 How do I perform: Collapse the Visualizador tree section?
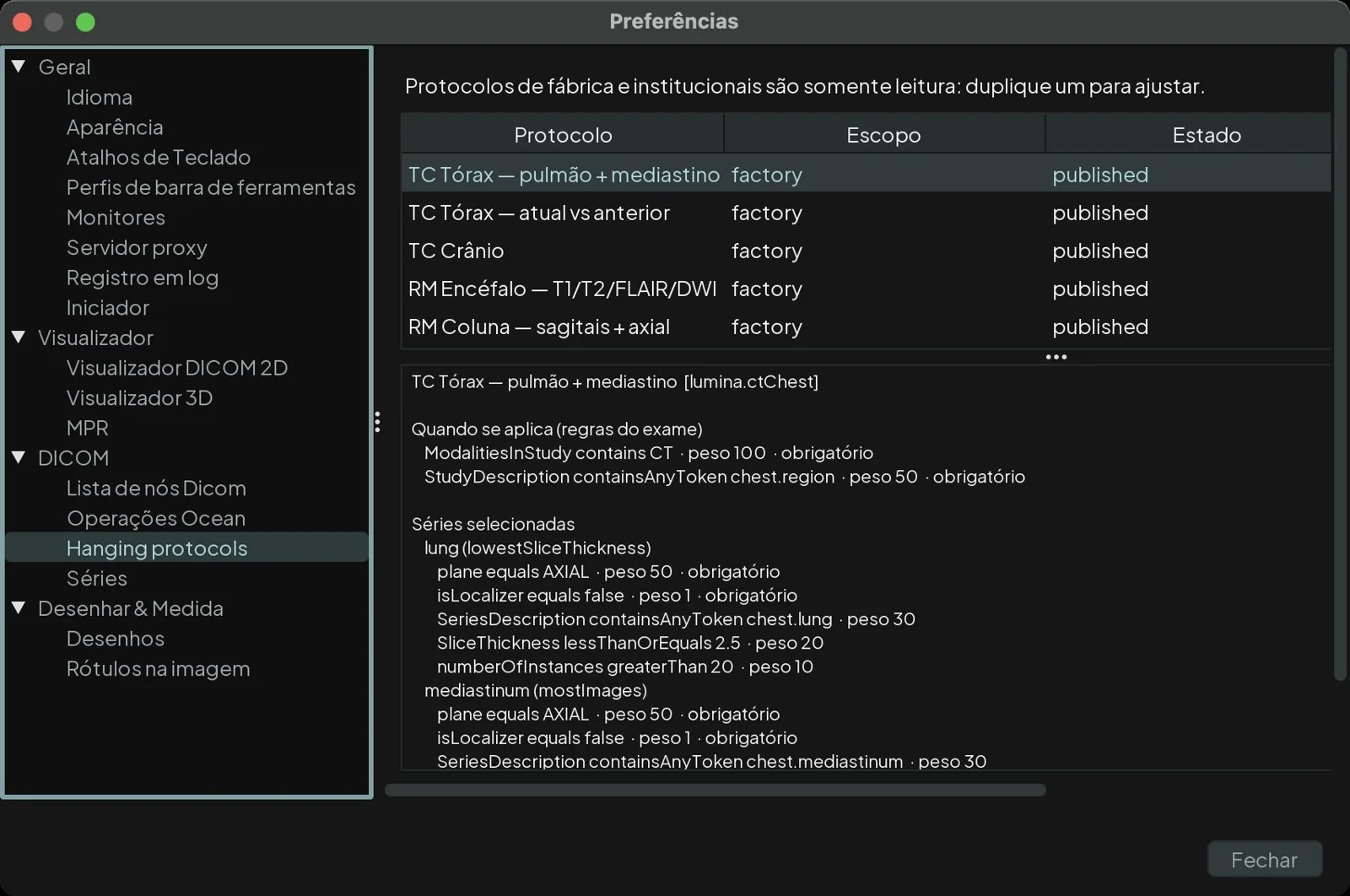(19, 337)
